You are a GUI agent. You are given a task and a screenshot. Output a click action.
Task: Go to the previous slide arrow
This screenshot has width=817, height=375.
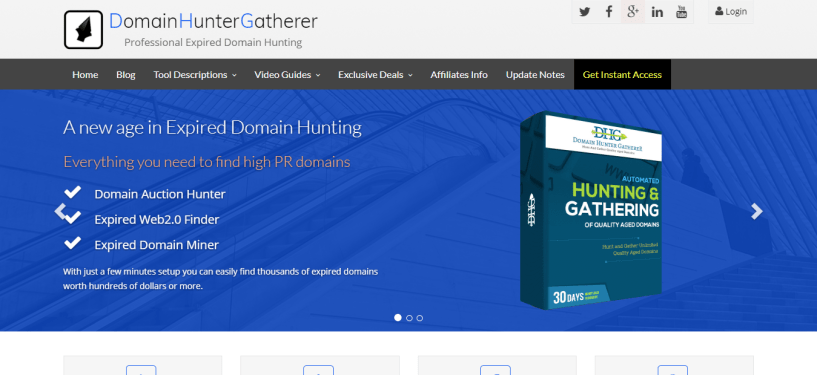pos(60,211)
